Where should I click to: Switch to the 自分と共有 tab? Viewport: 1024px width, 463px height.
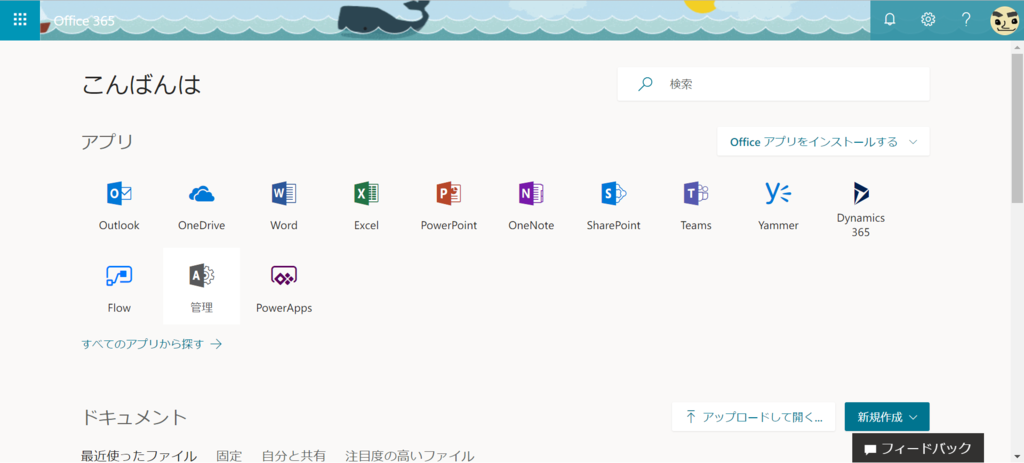click(x=294, y=456)
